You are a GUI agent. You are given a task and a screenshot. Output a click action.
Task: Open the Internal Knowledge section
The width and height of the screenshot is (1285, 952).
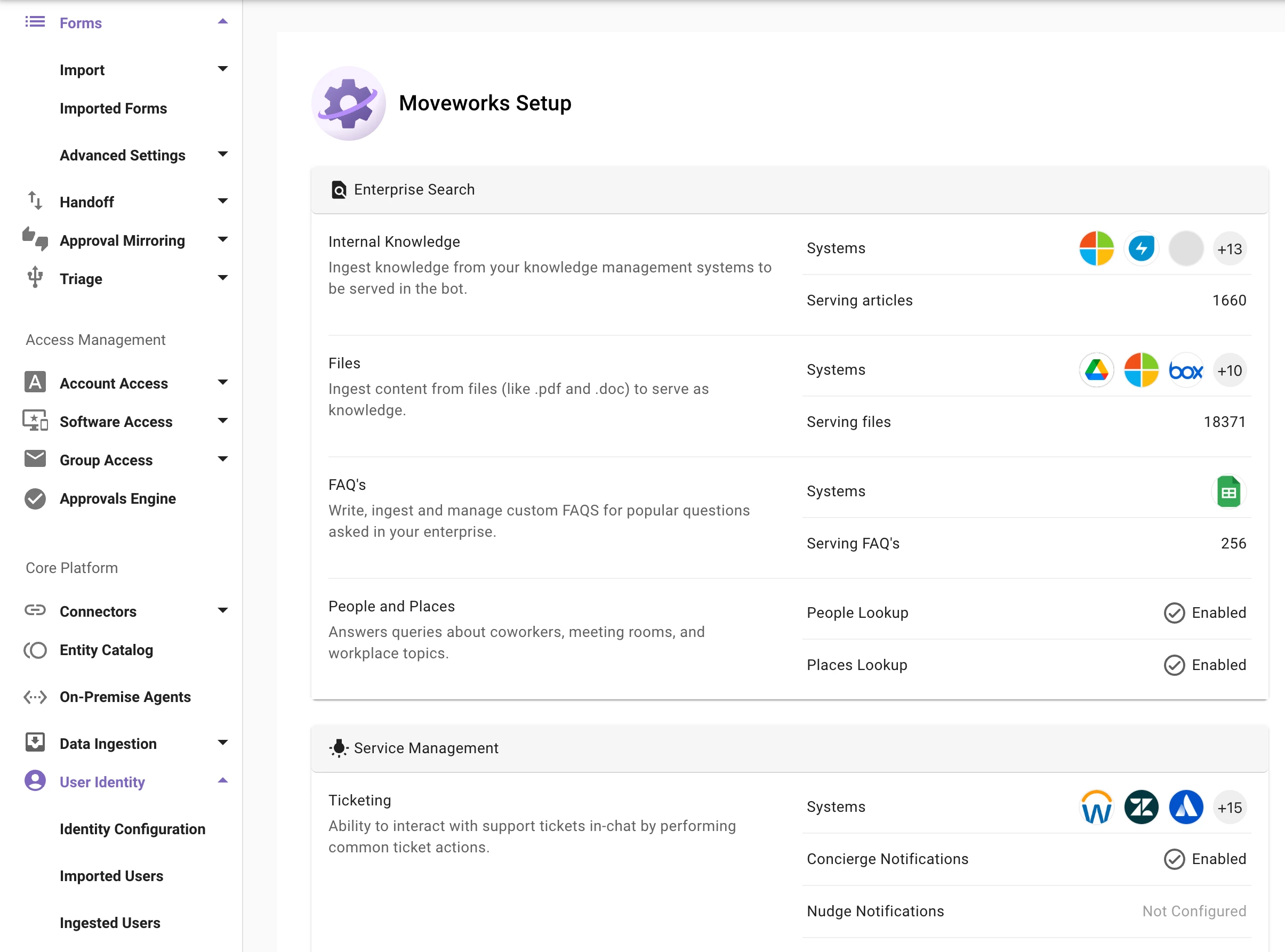(x=395, y=241)
